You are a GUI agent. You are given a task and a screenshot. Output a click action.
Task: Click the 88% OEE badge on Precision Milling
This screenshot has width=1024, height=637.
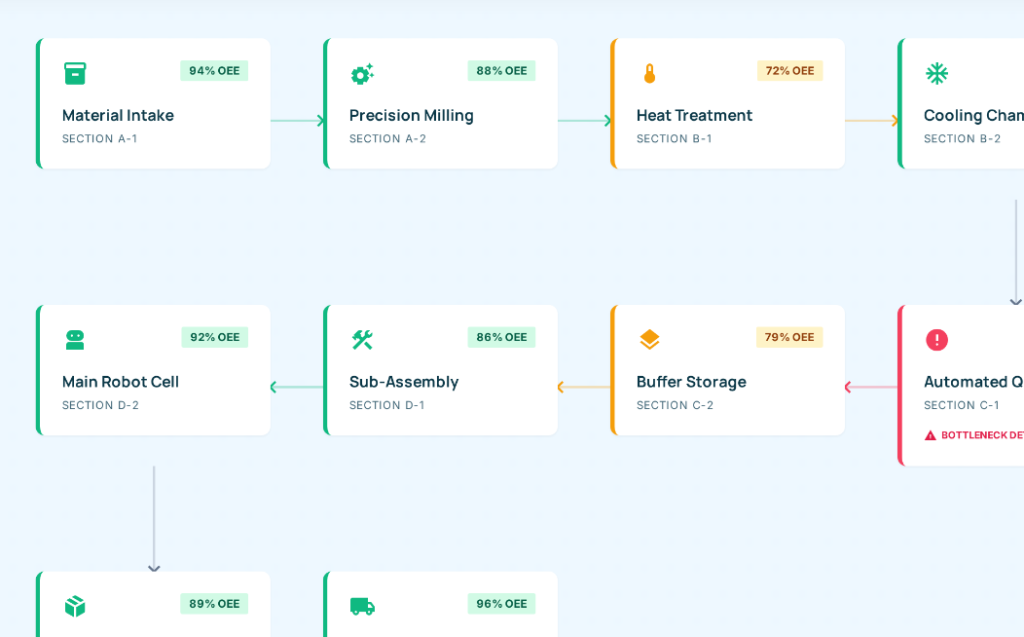(x=501, y=71)
